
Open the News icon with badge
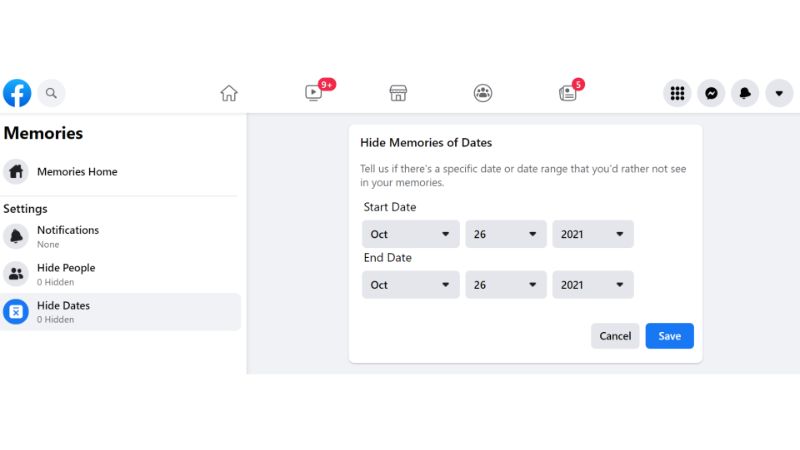567,93
